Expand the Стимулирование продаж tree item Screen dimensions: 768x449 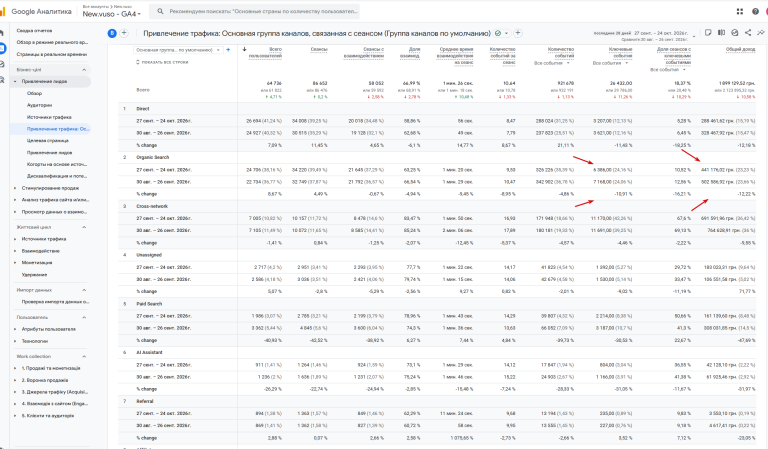pos(15,188)
